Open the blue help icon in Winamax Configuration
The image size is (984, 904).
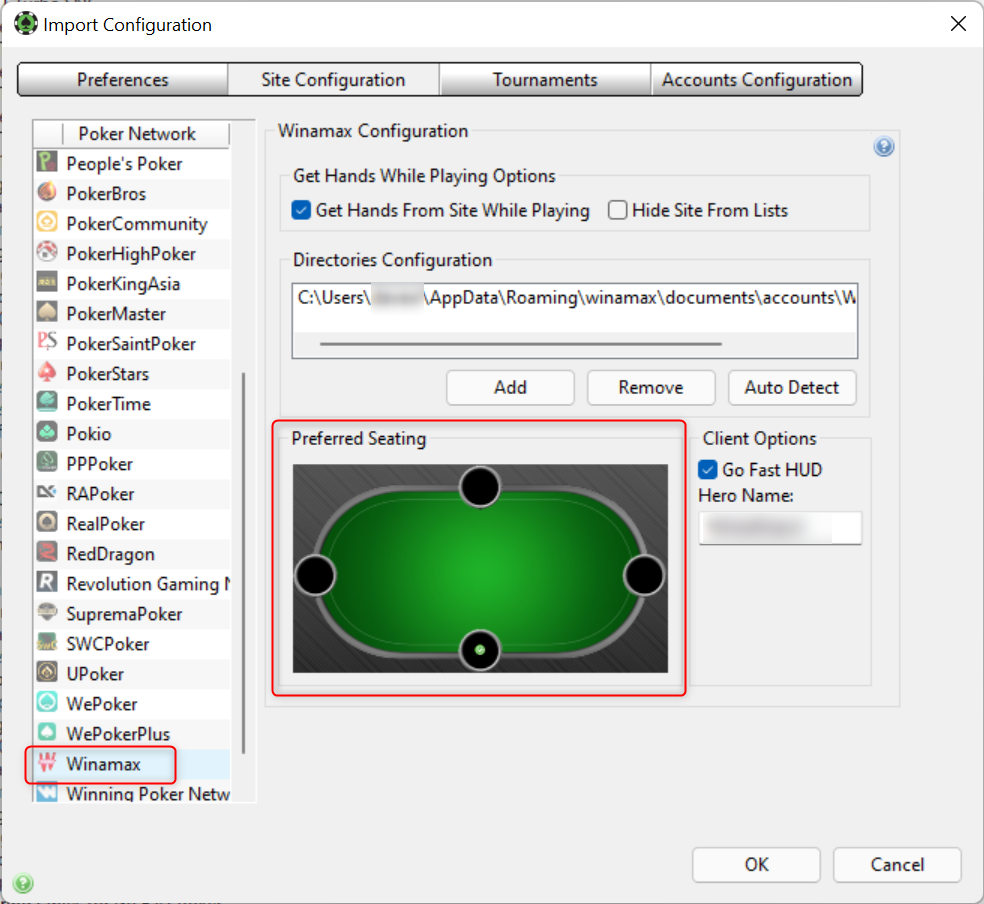pos(884,147)
